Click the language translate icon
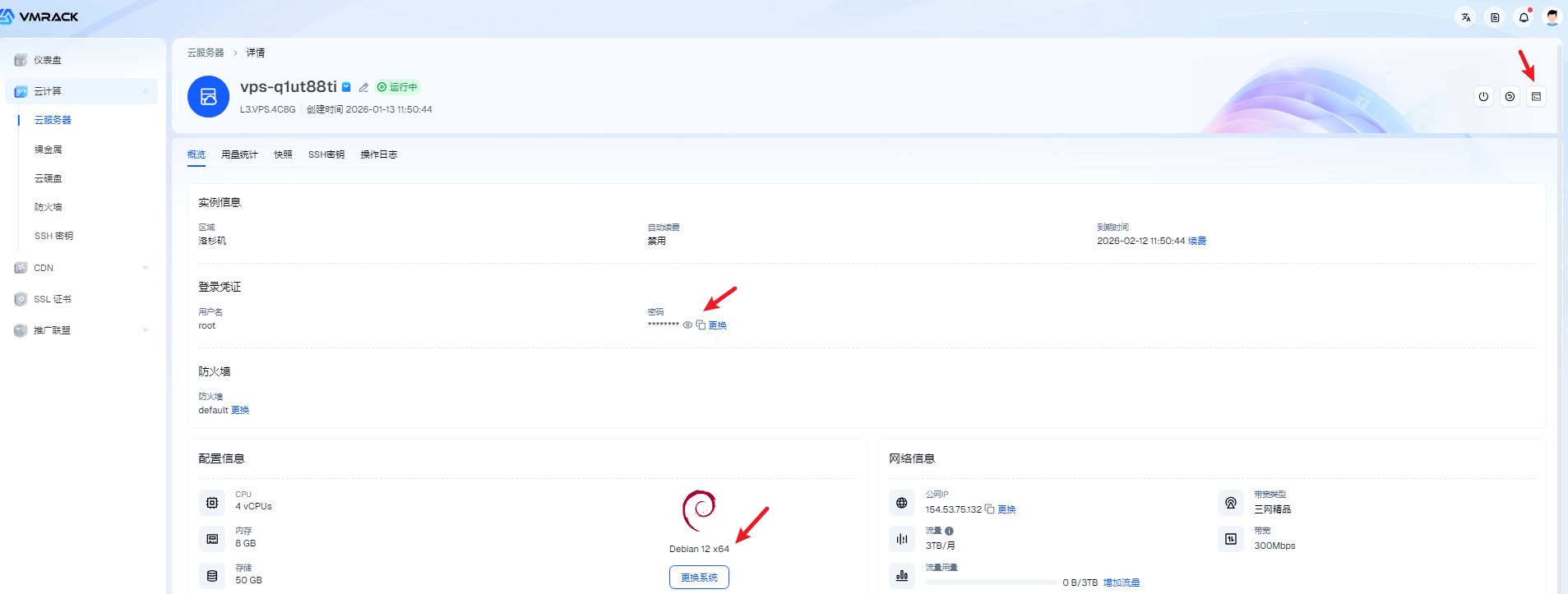The image size is (1568, 594). [x=1465, y=17]
